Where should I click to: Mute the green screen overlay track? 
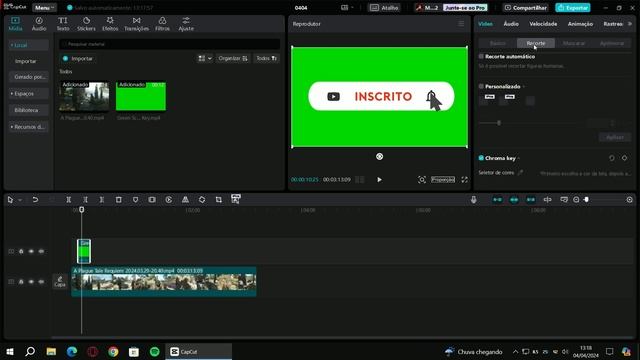41,251
